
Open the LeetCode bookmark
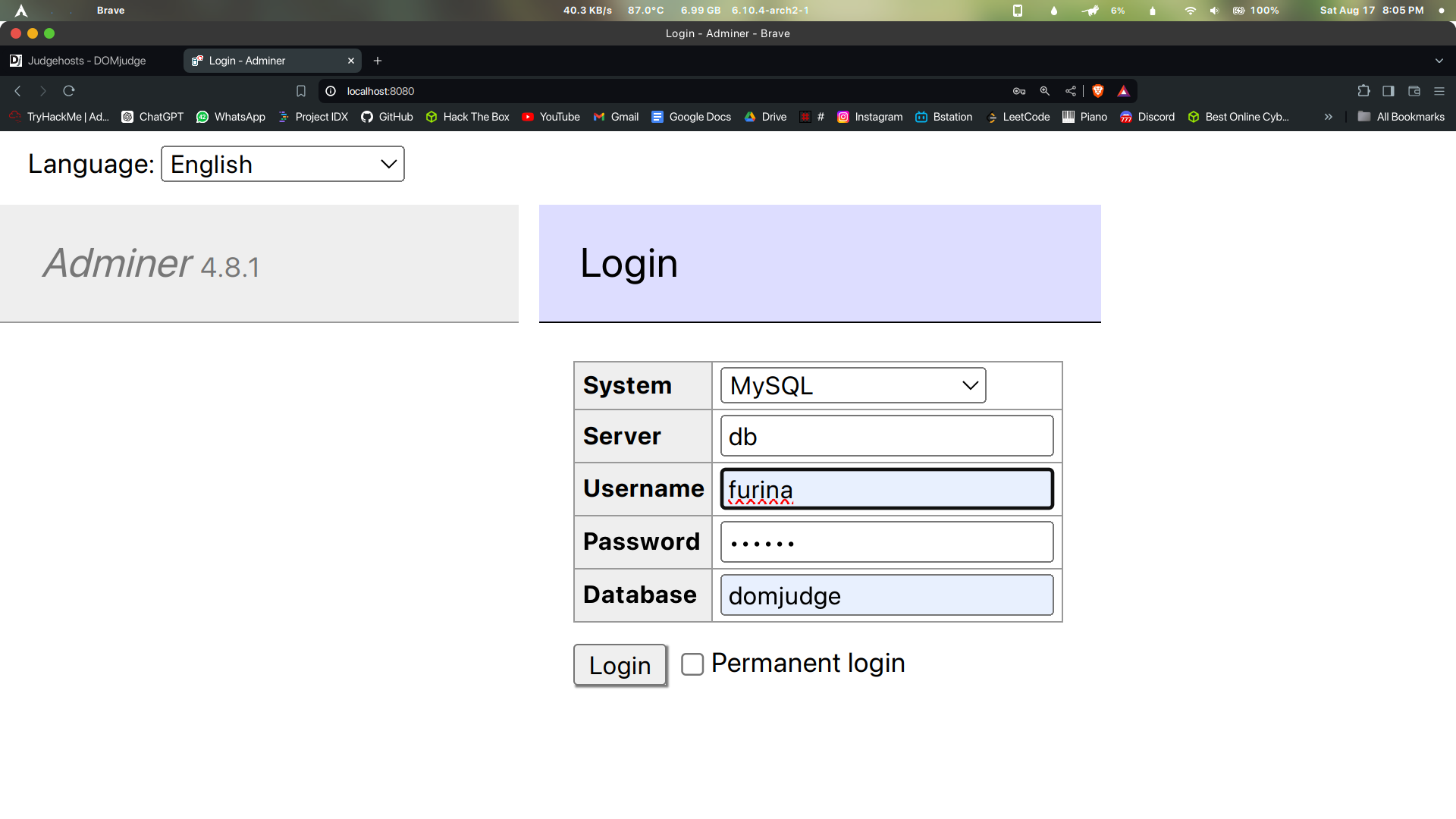click(1018, 117)
